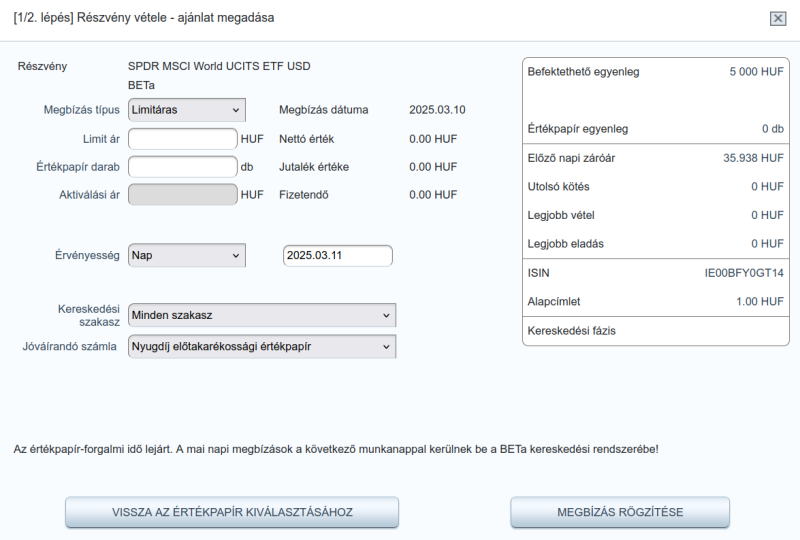Viewport: 800px width, 540px height.
Task: Click the Előző napi záróár value
Action: [x=753, y=158]
